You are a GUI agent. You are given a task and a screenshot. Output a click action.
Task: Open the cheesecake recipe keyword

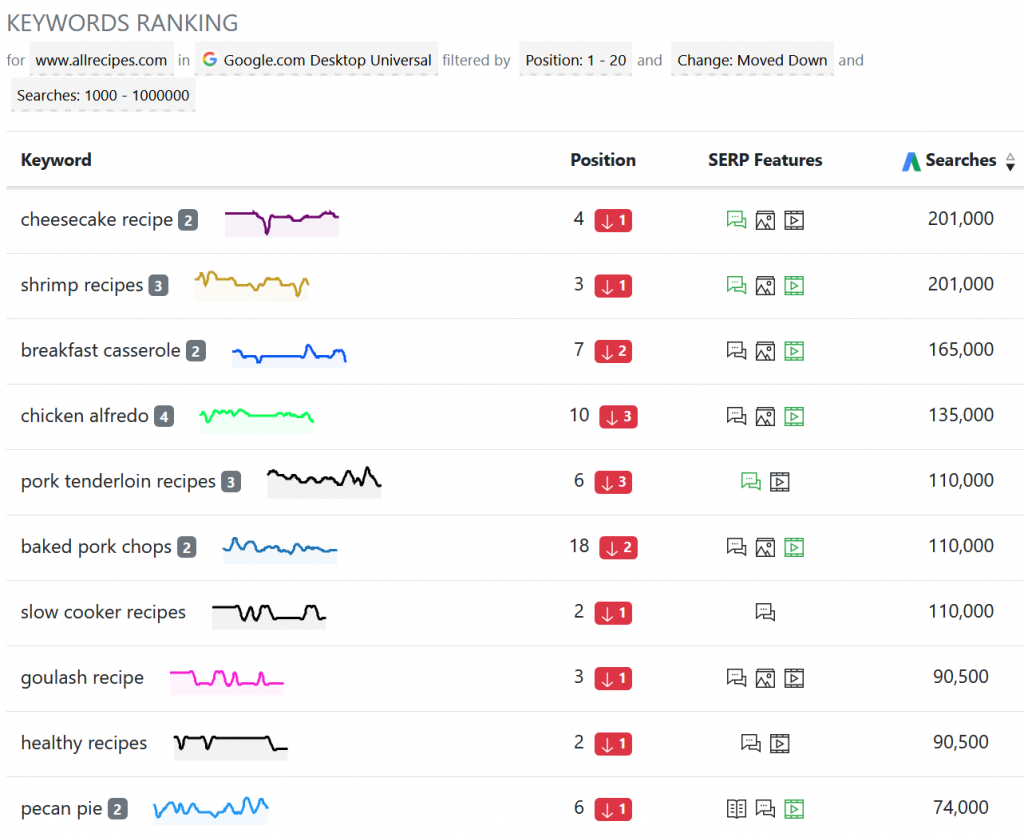pyautogui.click(x=97, y=220)
